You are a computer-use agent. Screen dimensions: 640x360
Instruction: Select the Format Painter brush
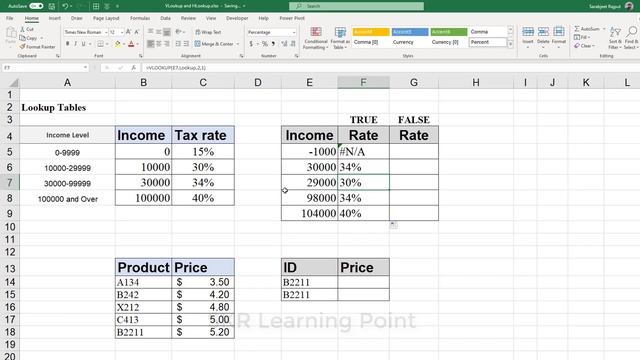click(38, 47)
